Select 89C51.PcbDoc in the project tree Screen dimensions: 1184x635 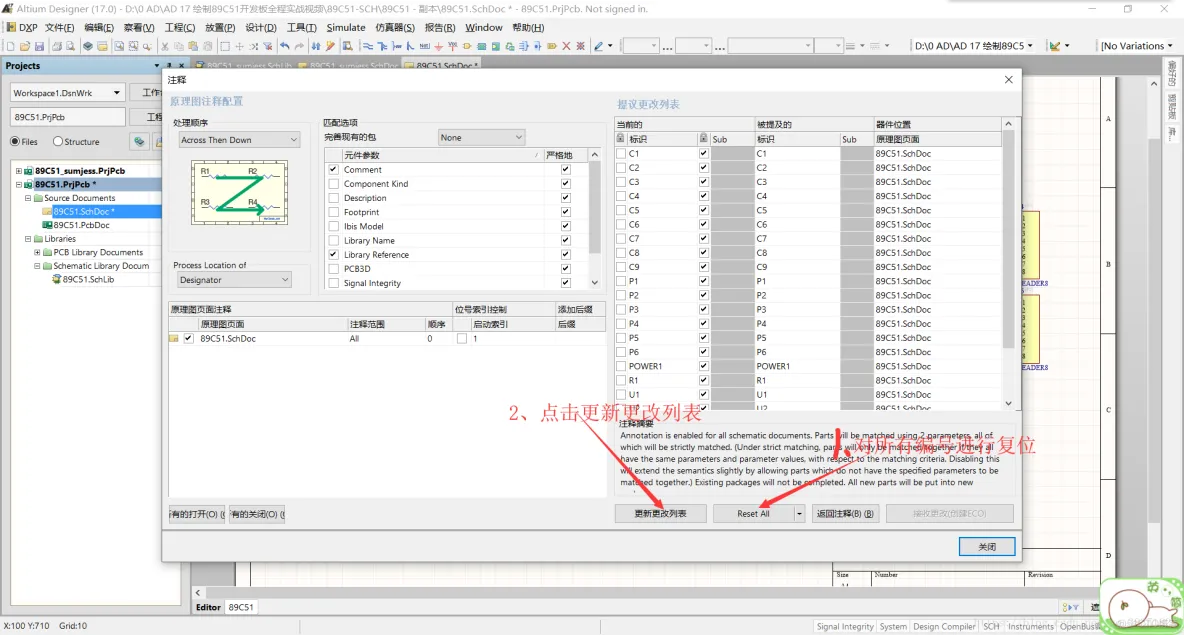click(81, 225)
